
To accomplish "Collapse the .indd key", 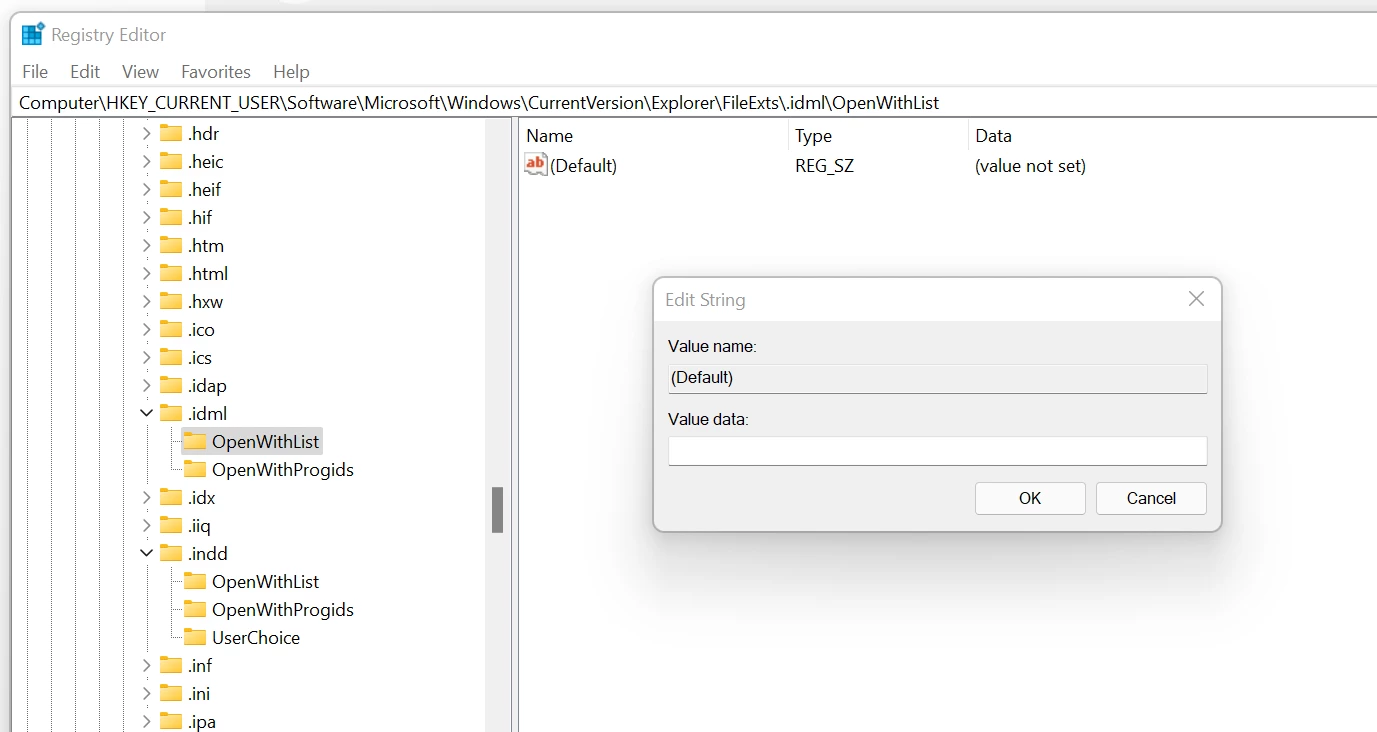I will [147, 554].
